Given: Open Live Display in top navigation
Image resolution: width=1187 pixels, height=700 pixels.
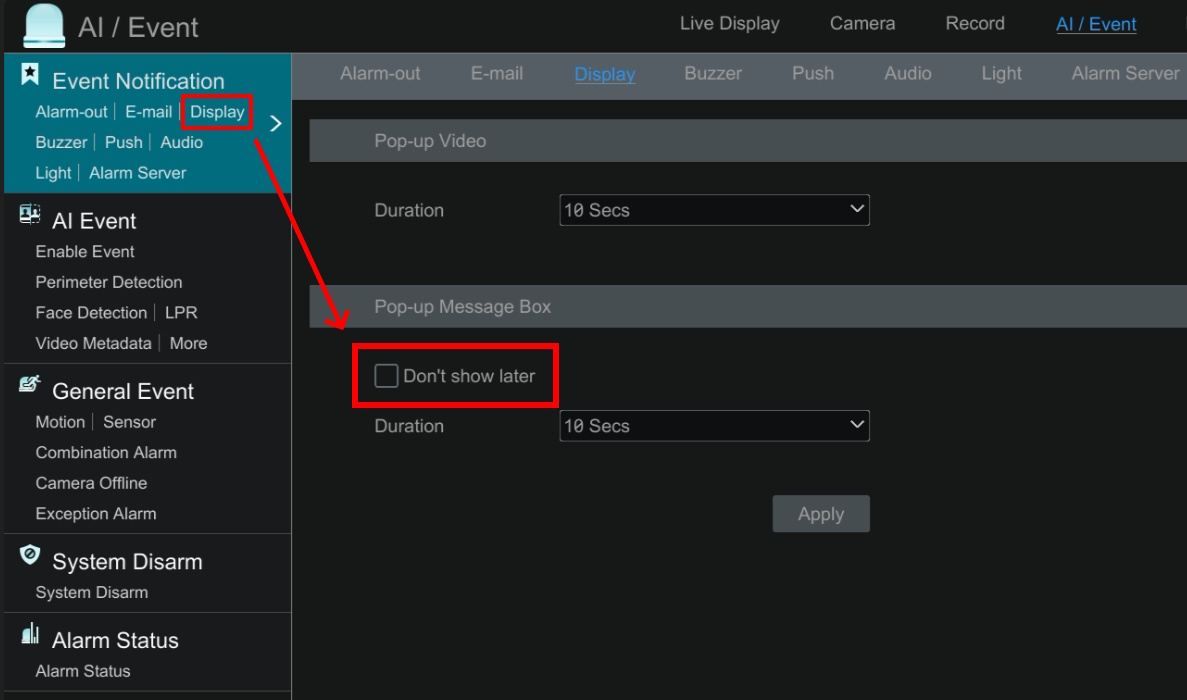Looking at the screenshot, I should pyautogui.click(x=729, y=24).
